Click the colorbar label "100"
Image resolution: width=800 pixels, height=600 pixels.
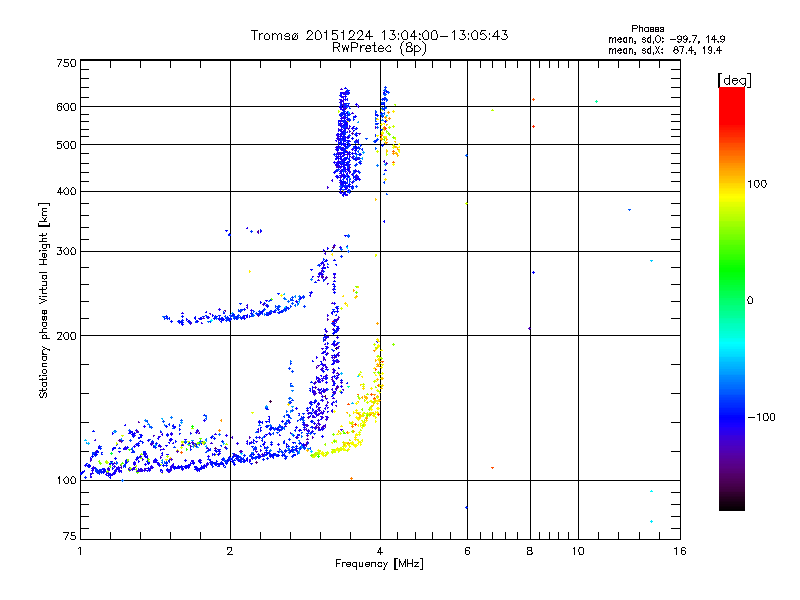tap(757, 184)
